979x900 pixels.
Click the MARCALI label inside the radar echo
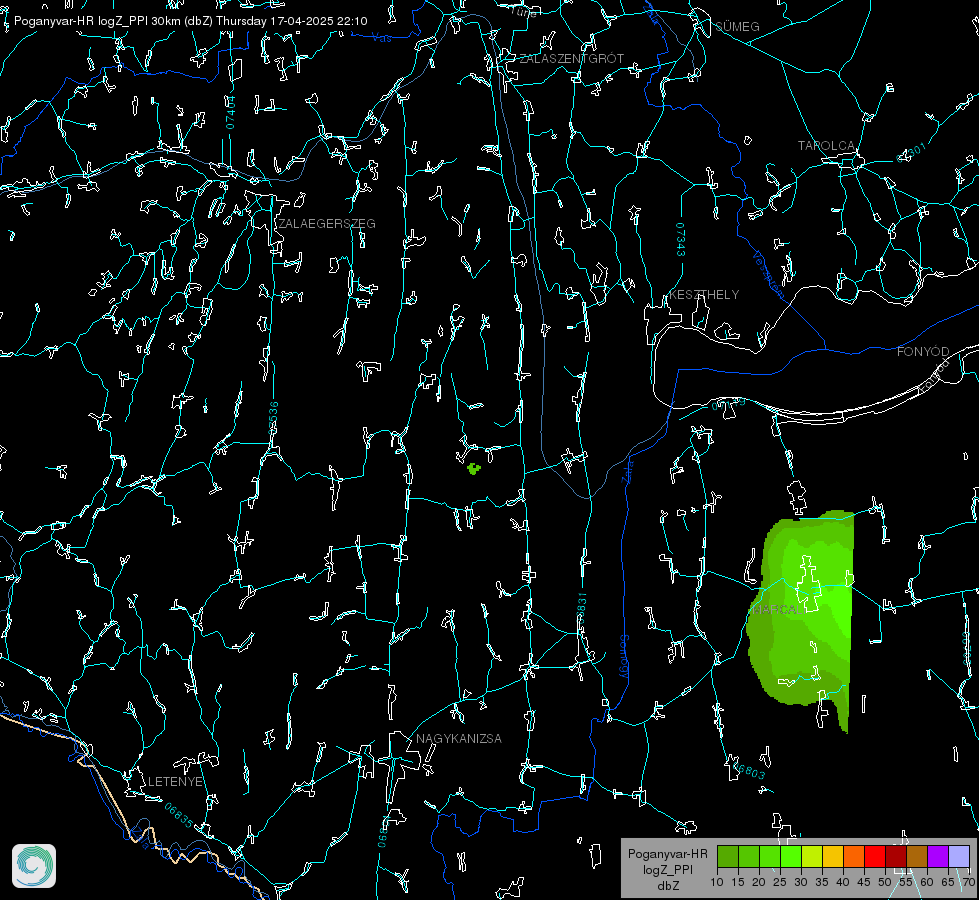point(777,610)
